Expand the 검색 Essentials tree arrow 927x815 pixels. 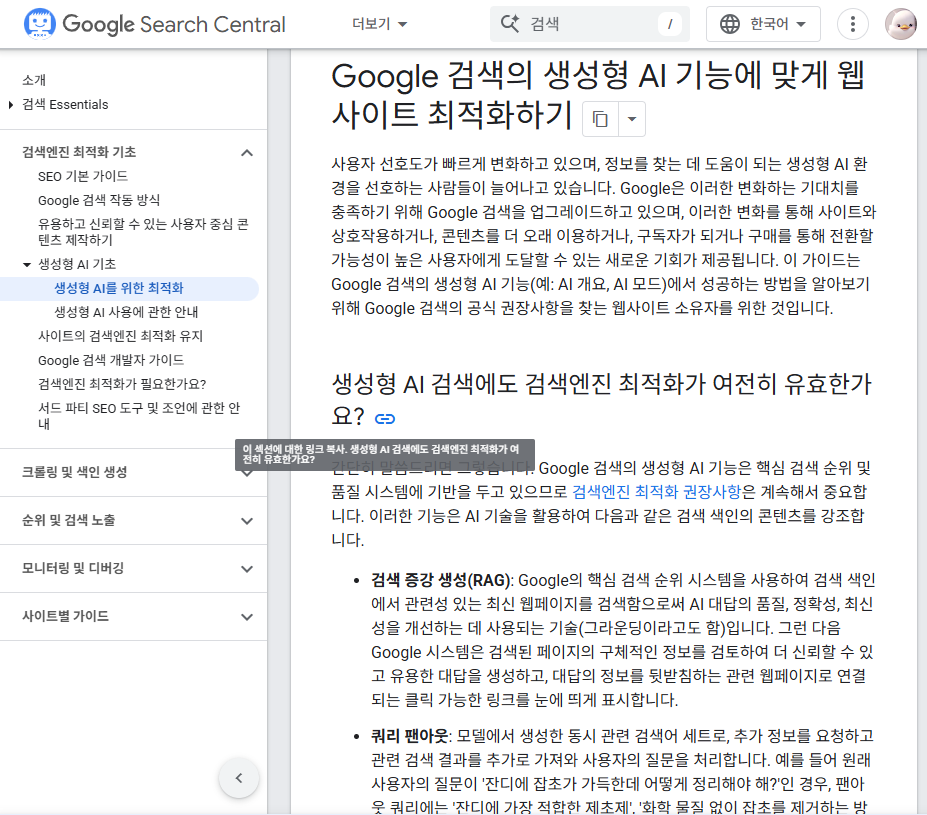pos(11,105)
